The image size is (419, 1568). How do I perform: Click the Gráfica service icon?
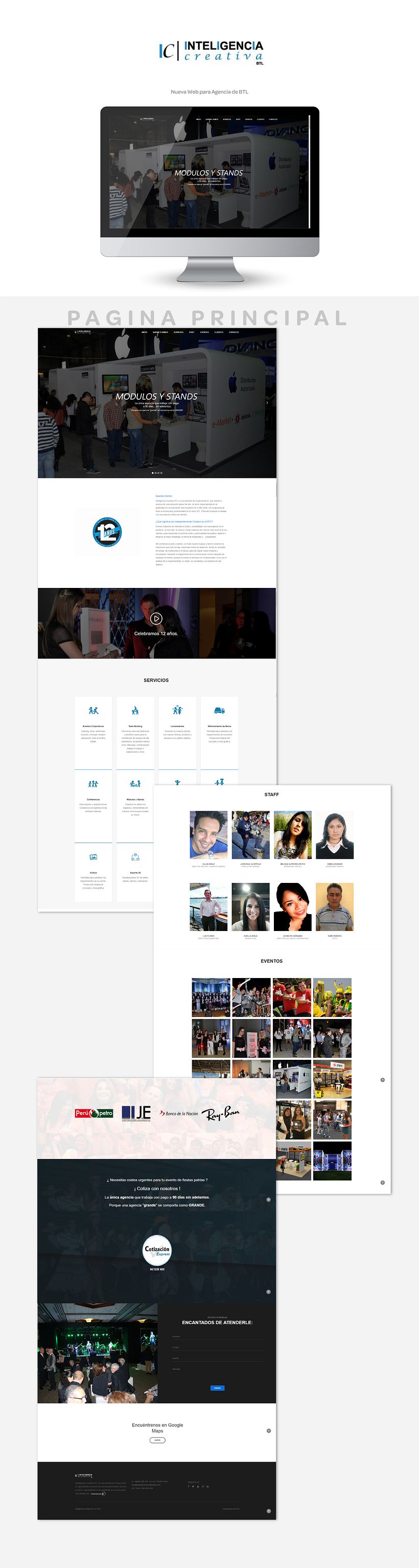coord(93,857)
